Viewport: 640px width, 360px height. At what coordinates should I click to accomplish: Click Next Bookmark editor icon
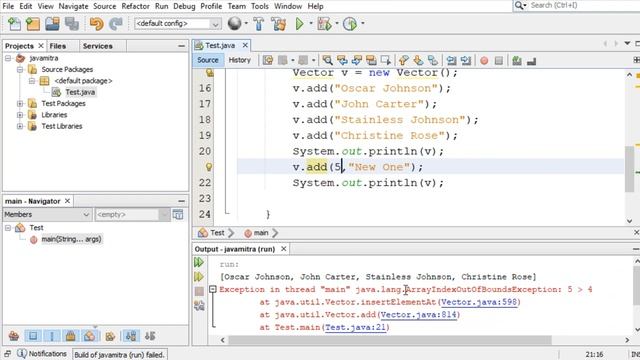coord(418,61)
